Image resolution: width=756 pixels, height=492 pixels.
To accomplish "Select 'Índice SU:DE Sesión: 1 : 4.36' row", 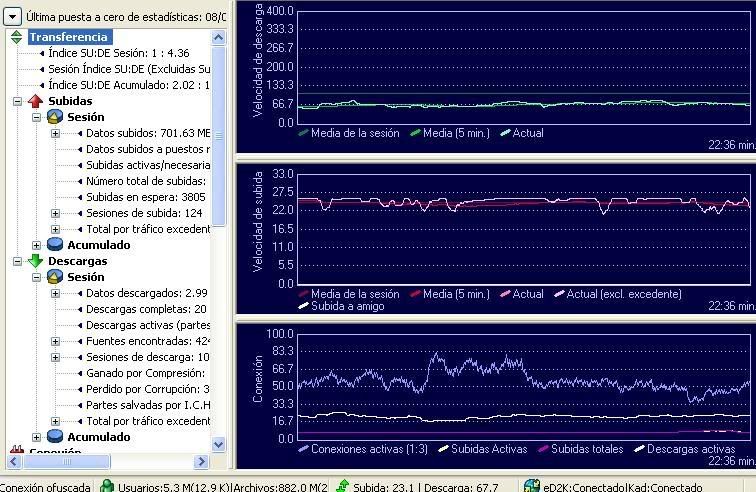I will tap(119, 53).
